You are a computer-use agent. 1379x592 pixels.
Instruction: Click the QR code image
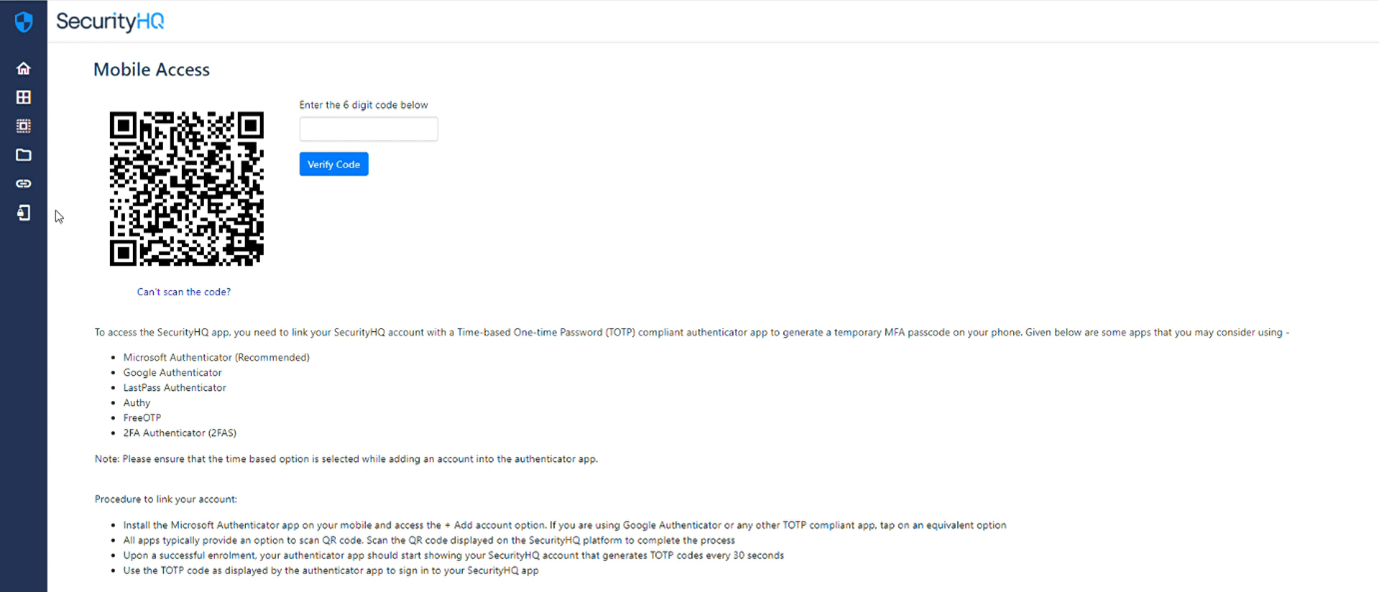click(186, 188)
